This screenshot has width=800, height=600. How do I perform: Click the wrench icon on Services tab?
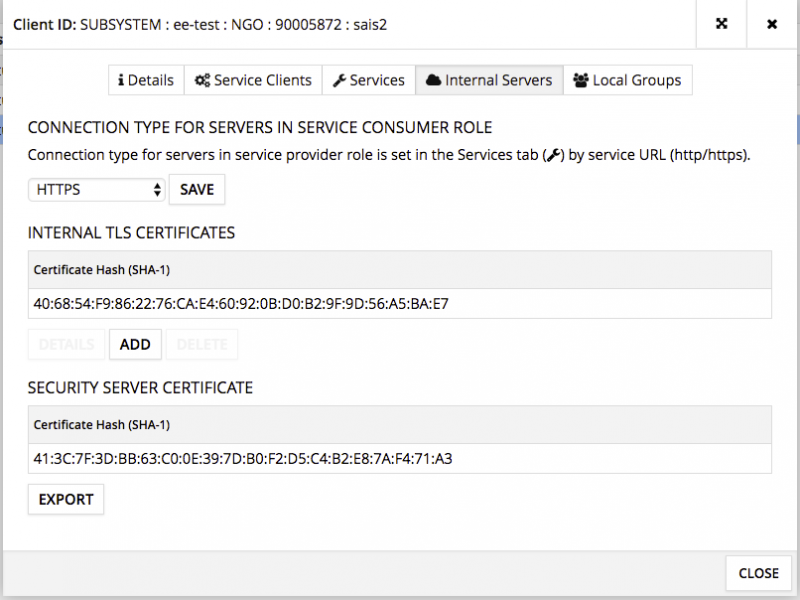tap(339, 81)
